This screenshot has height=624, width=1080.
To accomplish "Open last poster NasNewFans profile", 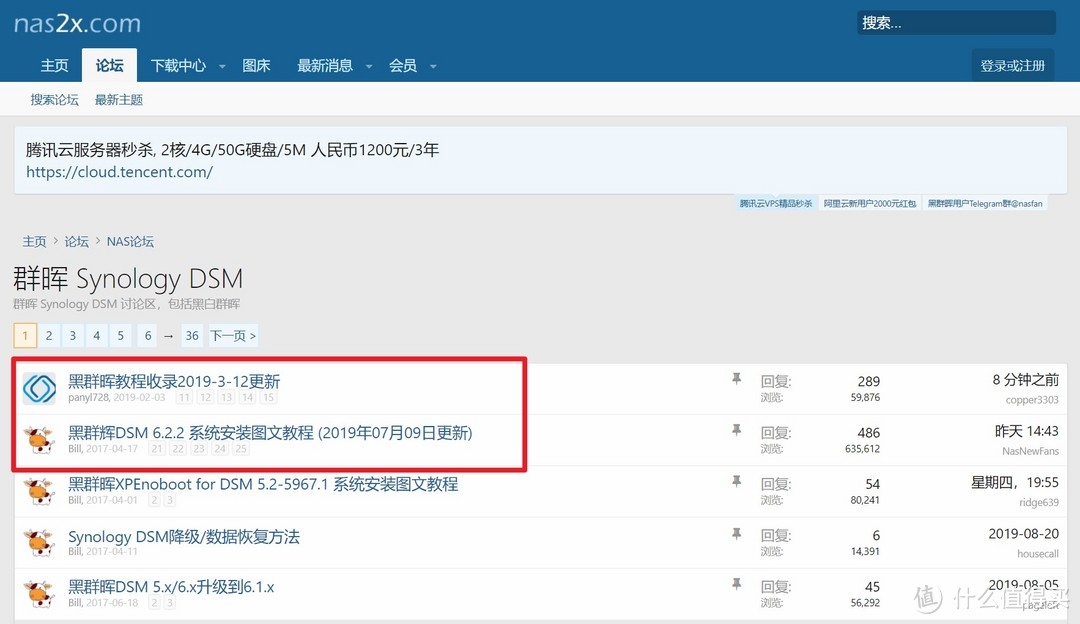I will coord(1030,451).
